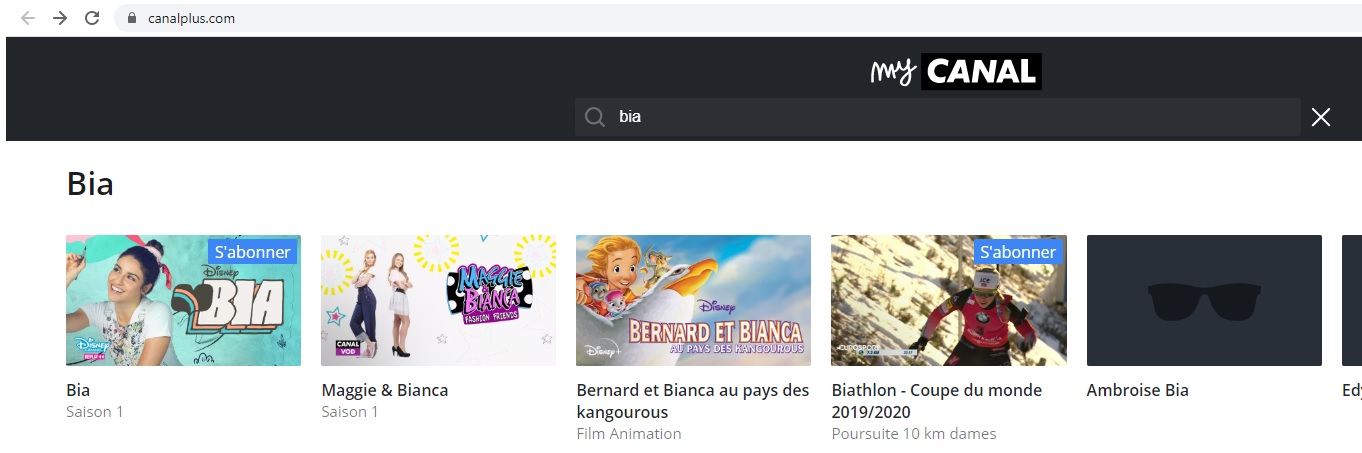
Task: Click the myCANAL logo
Action: click(x=955, y=71)
